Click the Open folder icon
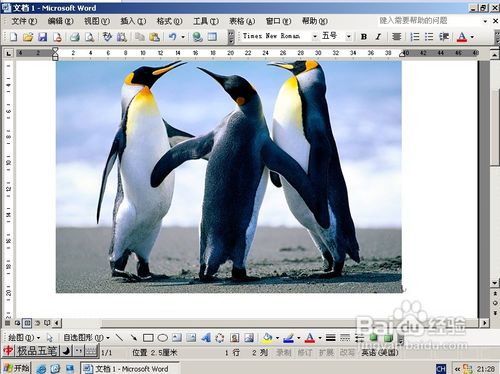 coord(28,37)
